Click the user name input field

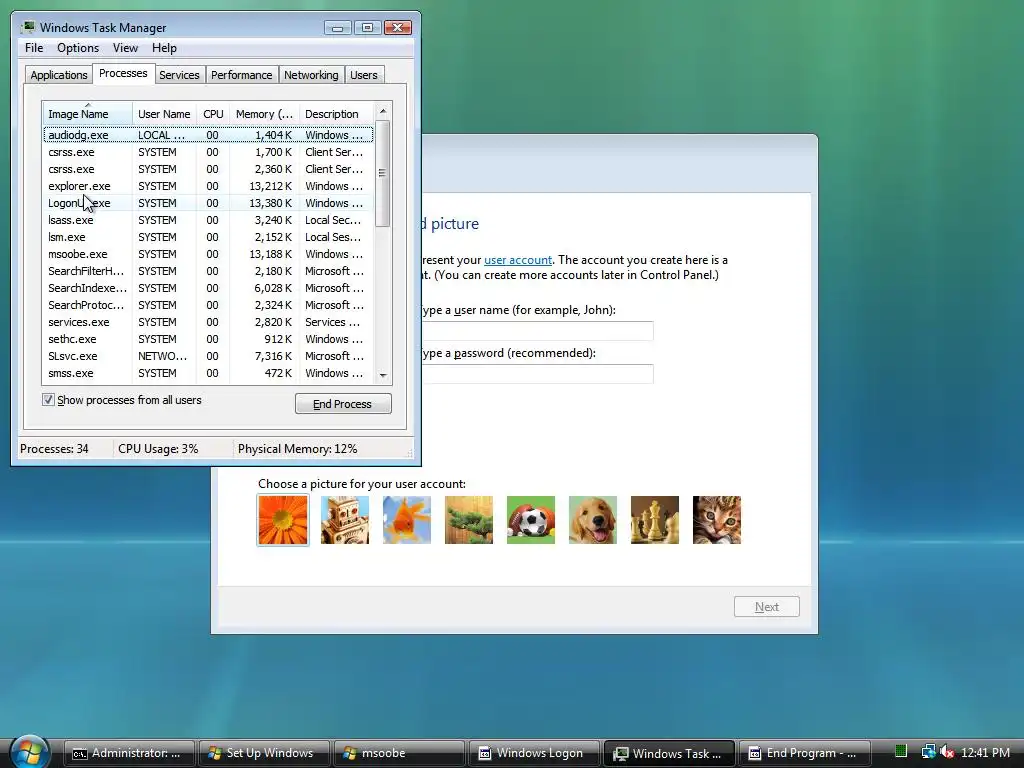pyautogui.click(x=537, y=331)
